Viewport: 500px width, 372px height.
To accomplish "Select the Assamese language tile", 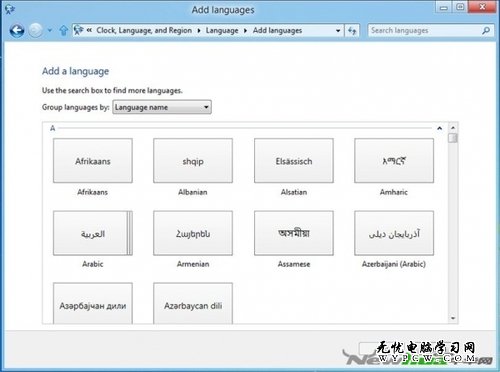I will 294,233.
